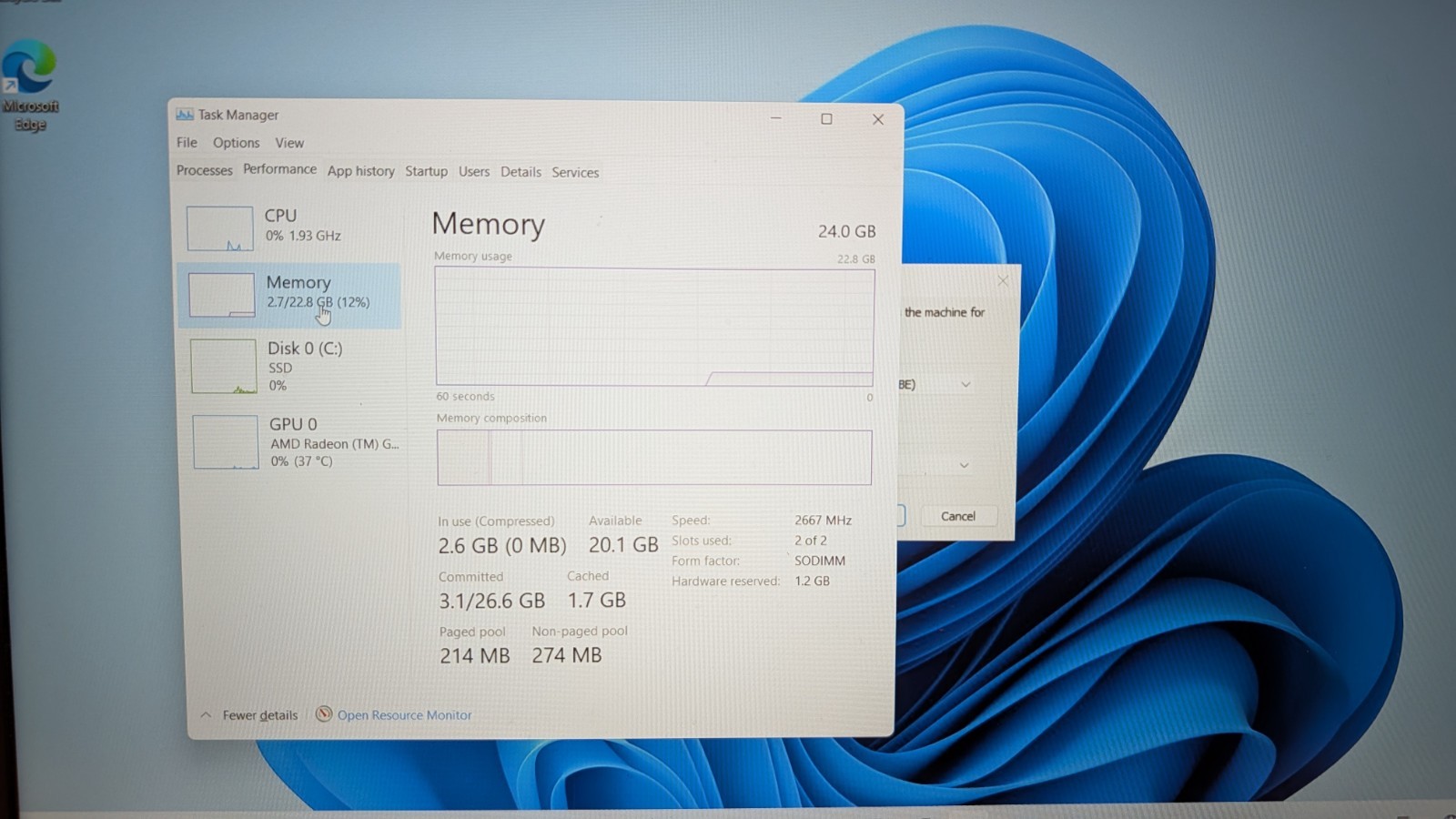This screenshot has width=1456, height=819.
Task: Click the Cached 1.7 GB value
Action: point(597,600)
